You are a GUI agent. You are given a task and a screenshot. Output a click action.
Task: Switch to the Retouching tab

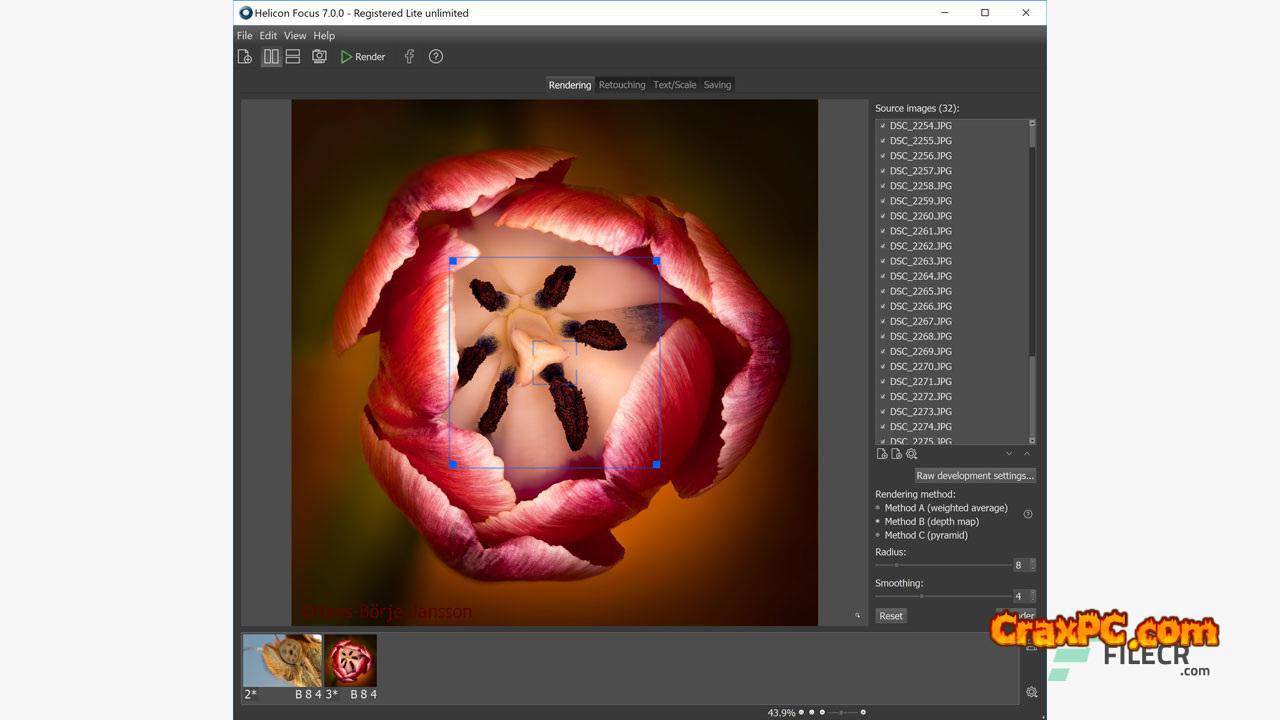pyautogui.click(x=622, y=85)
